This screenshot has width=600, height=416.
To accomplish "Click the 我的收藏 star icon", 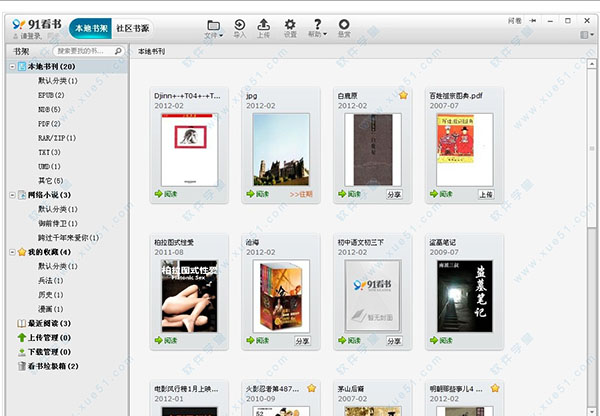I will (22, 252).
